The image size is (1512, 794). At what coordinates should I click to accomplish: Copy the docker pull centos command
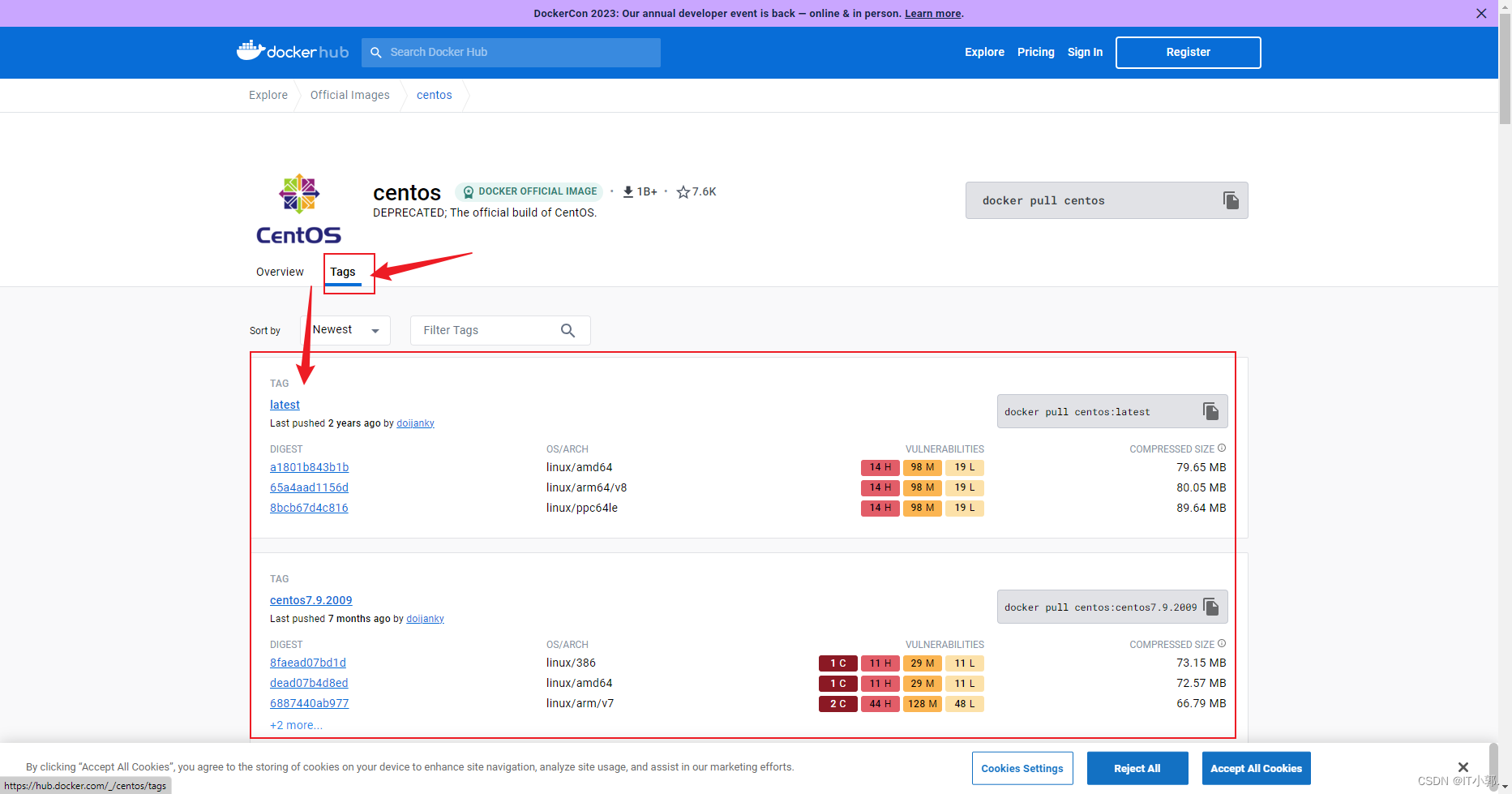coord(1231,200)
